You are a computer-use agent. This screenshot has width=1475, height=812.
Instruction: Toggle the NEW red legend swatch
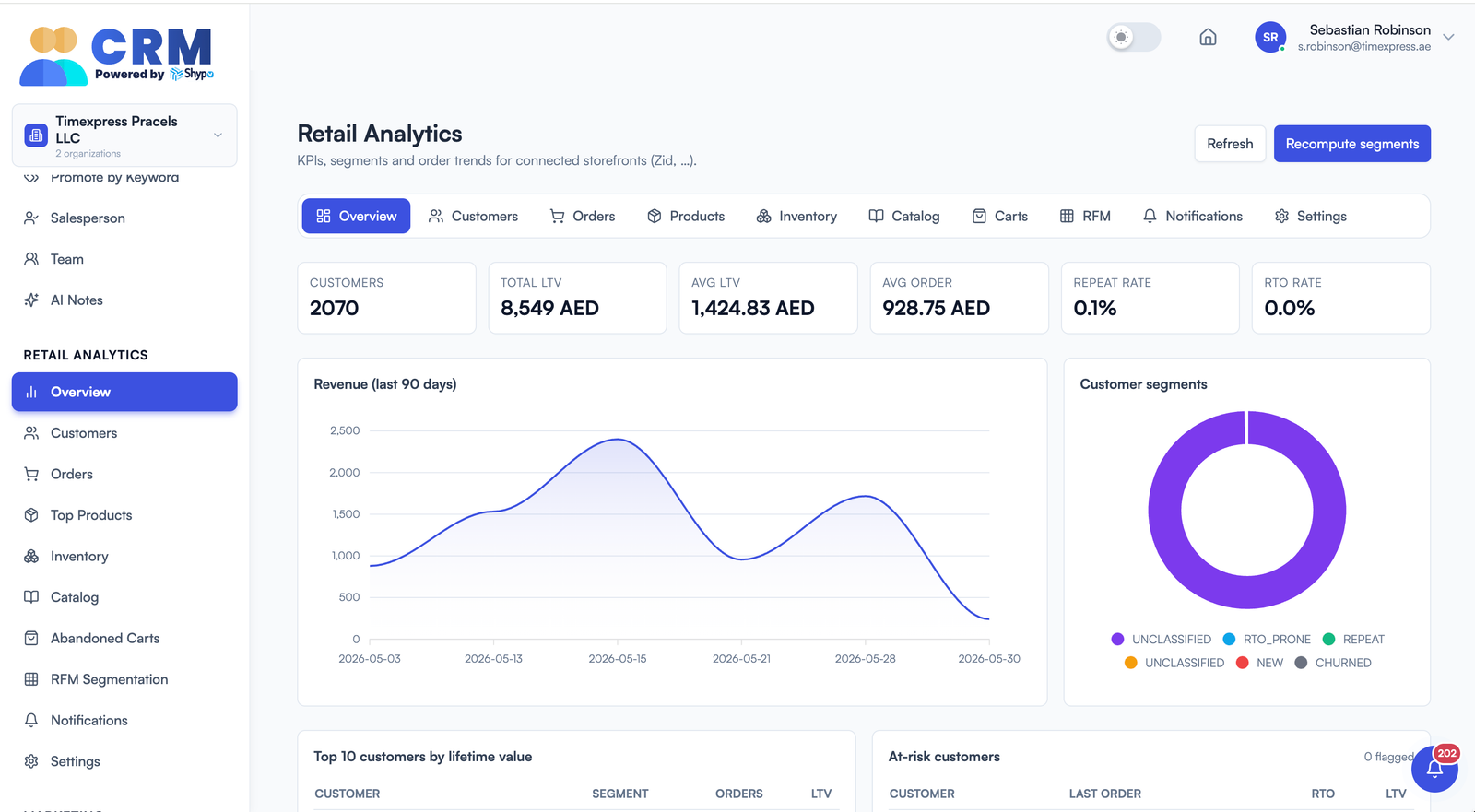pyautogui.click(x=1242, y=663)
